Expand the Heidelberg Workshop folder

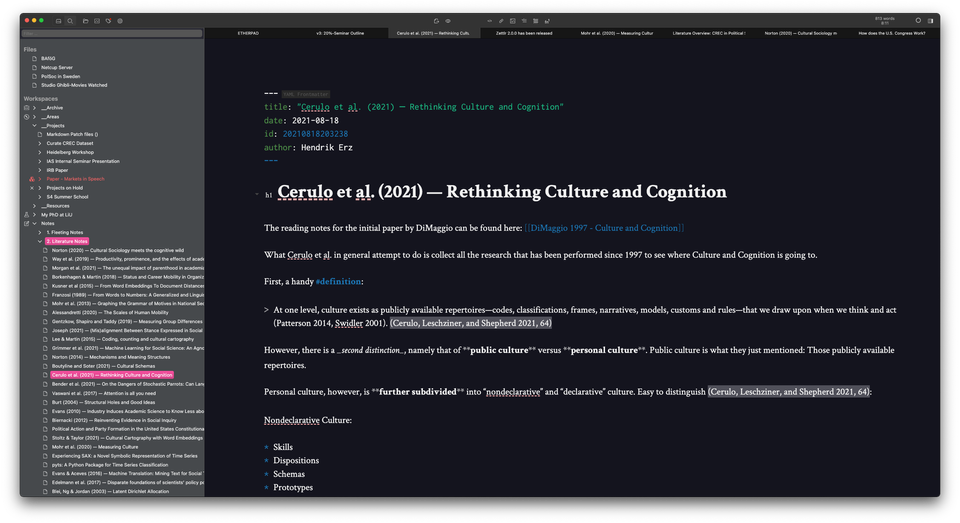(x=40, y=152)
